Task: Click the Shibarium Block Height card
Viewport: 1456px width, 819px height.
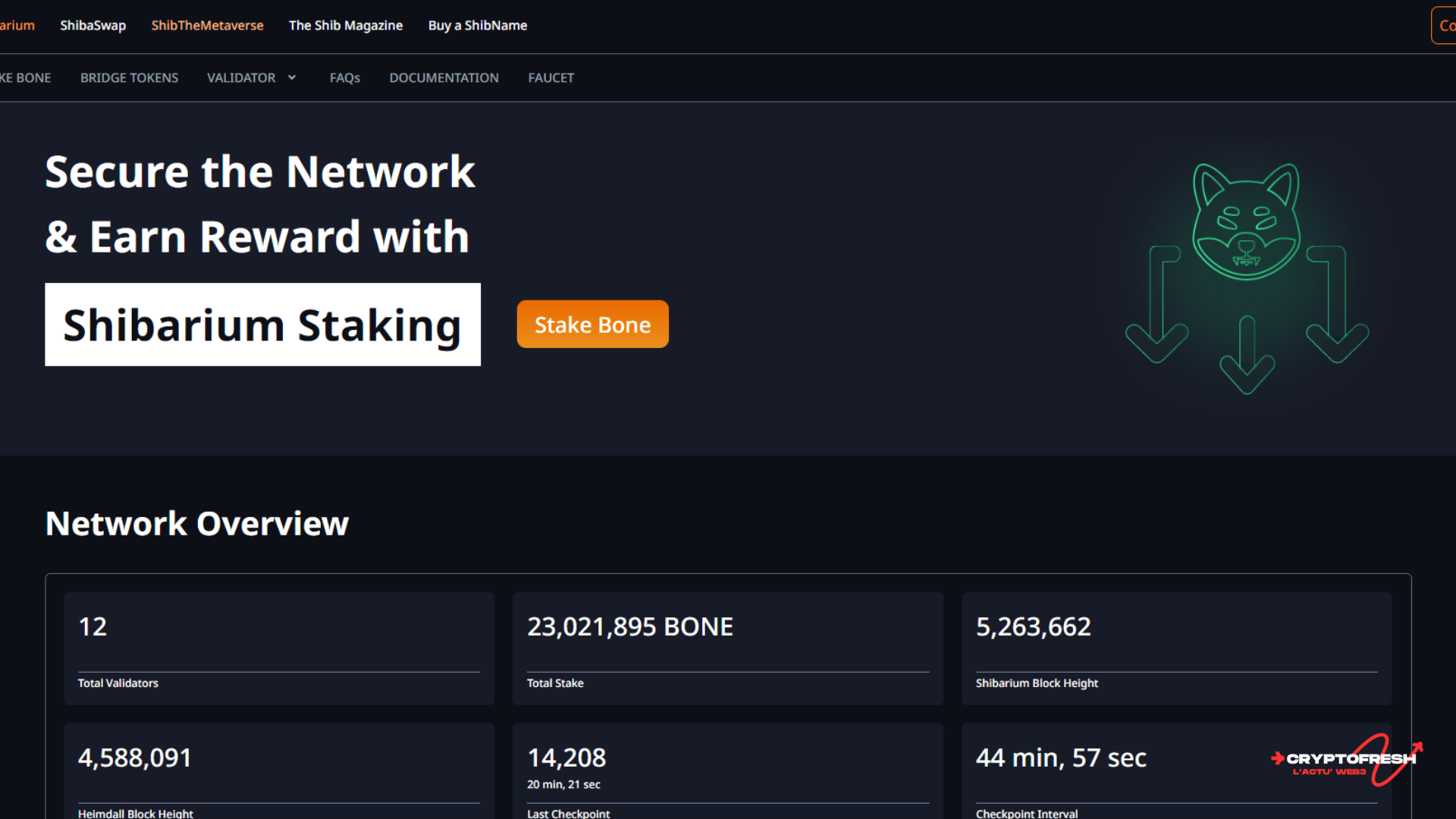Action: tap(1176, 648)
